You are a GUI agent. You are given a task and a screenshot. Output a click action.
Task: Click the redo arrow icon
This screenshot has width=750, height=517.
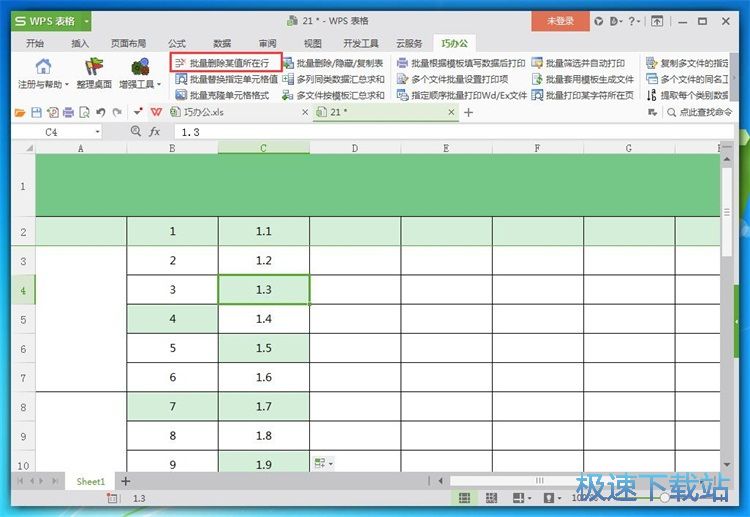[117, 113]
